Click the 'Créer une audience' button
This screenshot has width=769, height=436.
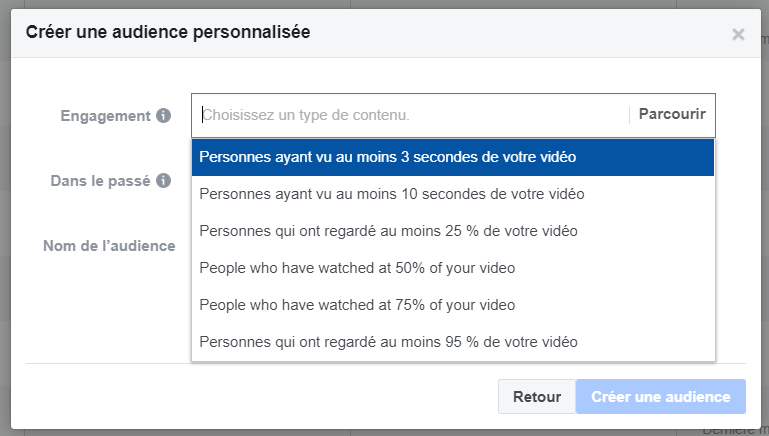coord(661,396)
